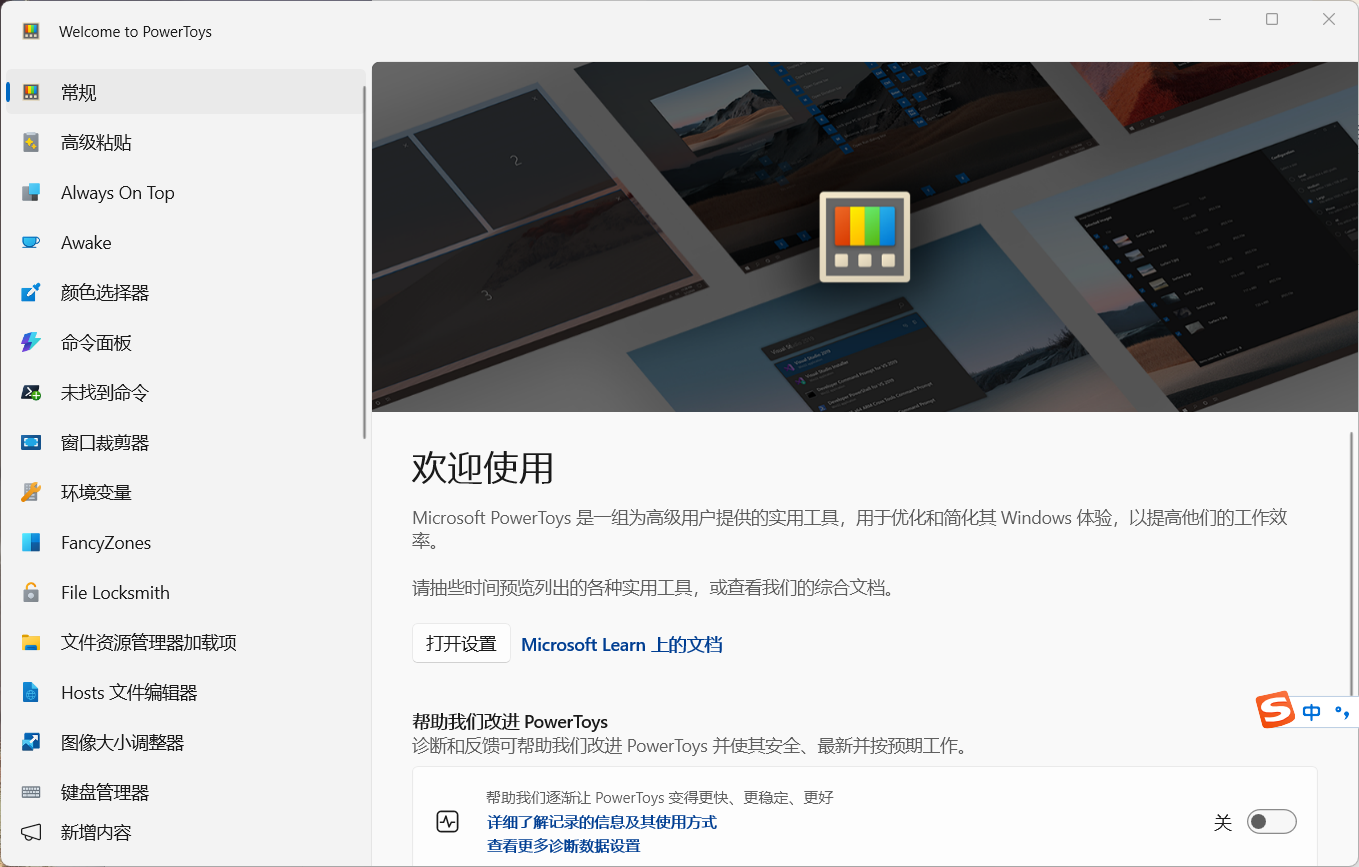
Task: Click 查看更多诊断数据设置 link
Action: 562,845
